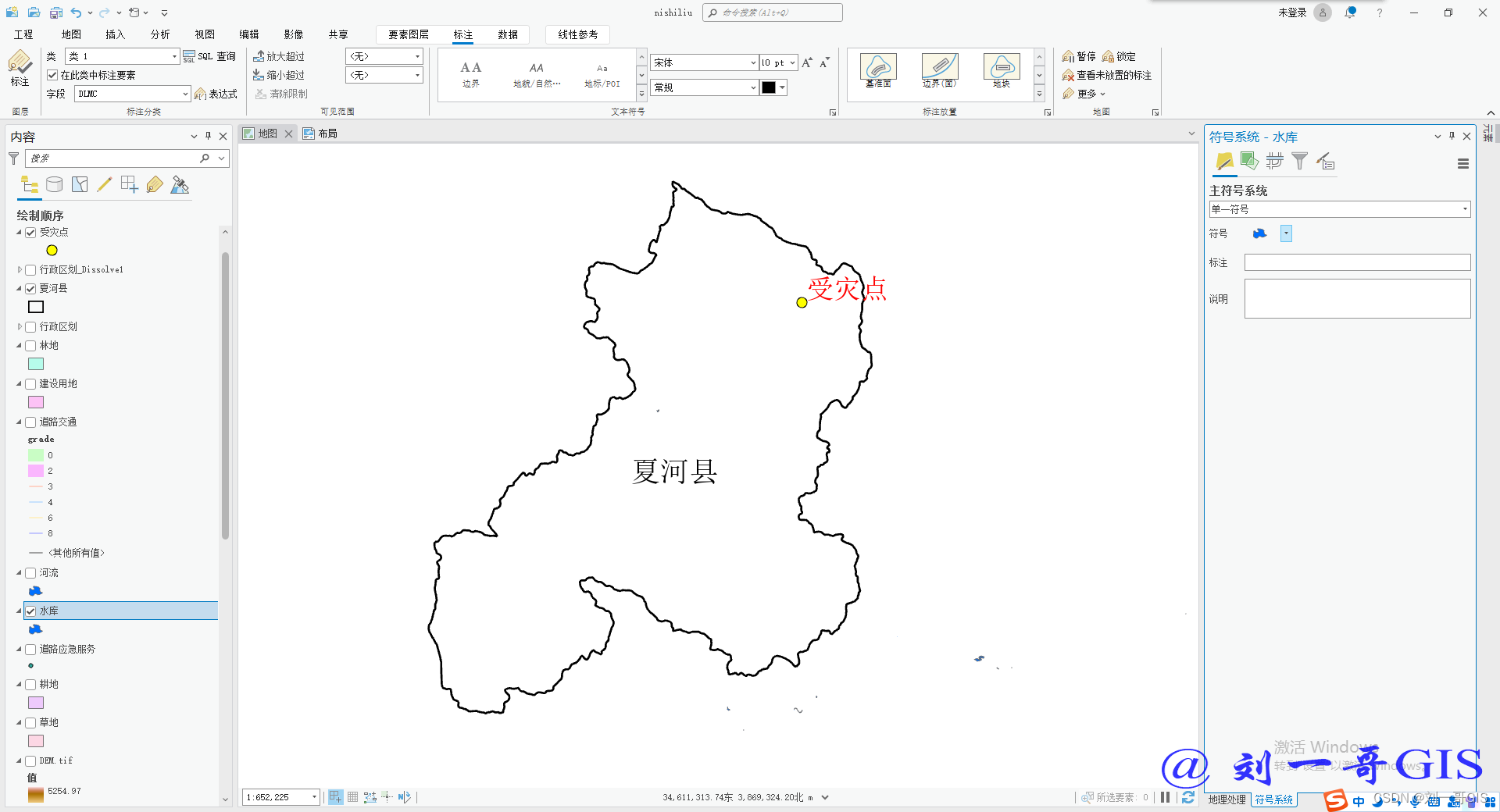The height and width of the screenshot is (812, 1500).
Task: Open the 更多 dropdown in 地图 group
Action: pyautogui.click(x=1084, y=94)
